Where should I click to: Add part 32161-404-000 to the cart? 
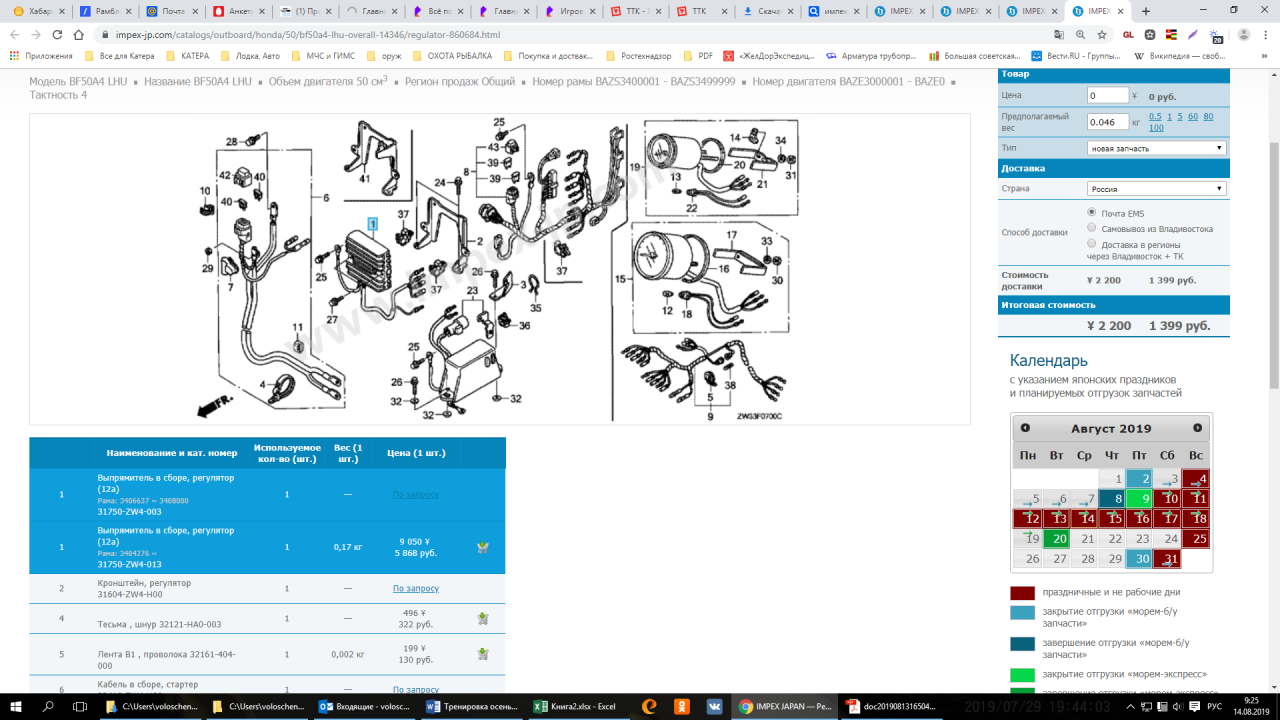point(483,654)
